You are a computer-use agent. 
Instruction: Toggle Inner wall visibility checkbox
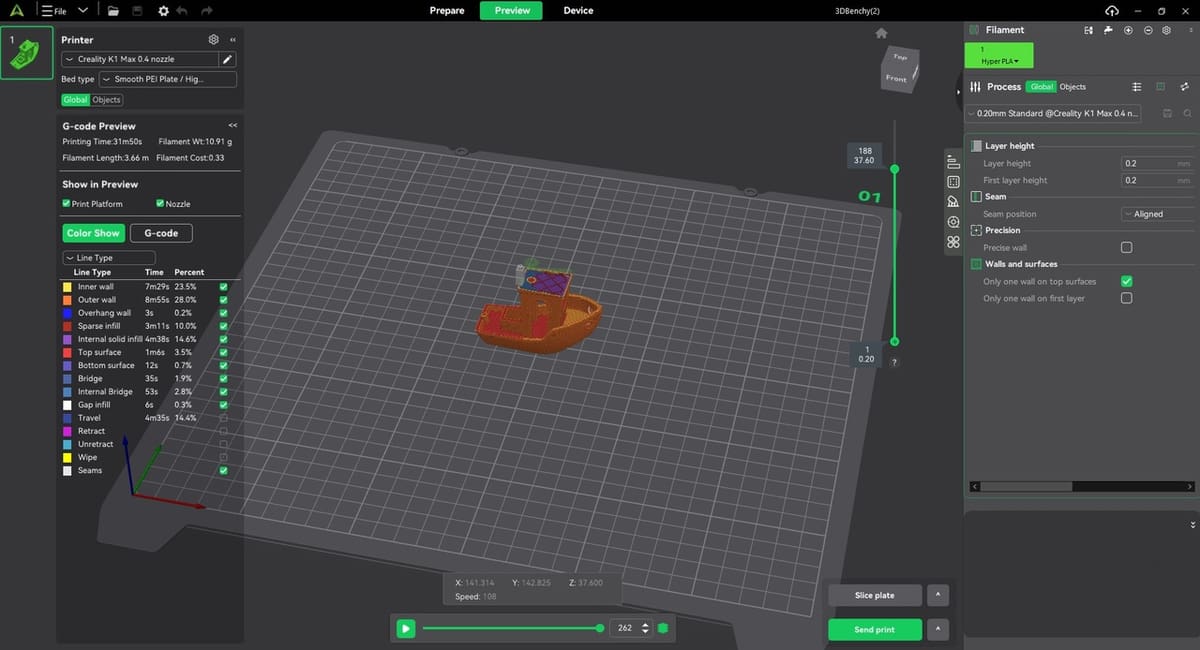pyautogui.click(x=223, y=286)
